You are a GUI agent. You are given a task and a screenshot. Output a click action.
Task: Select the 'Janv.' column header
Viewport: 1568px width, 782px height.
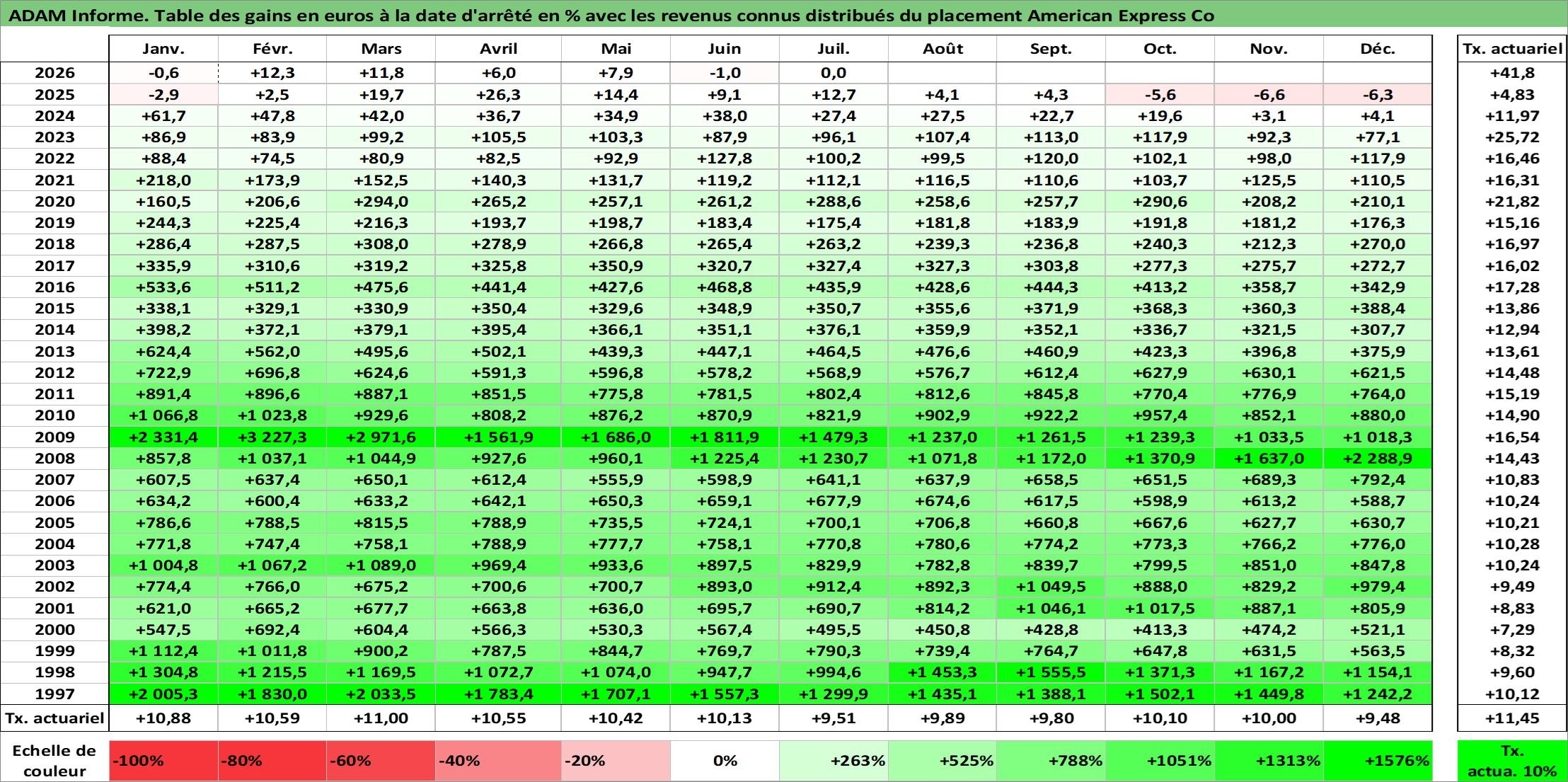point(163,49)
